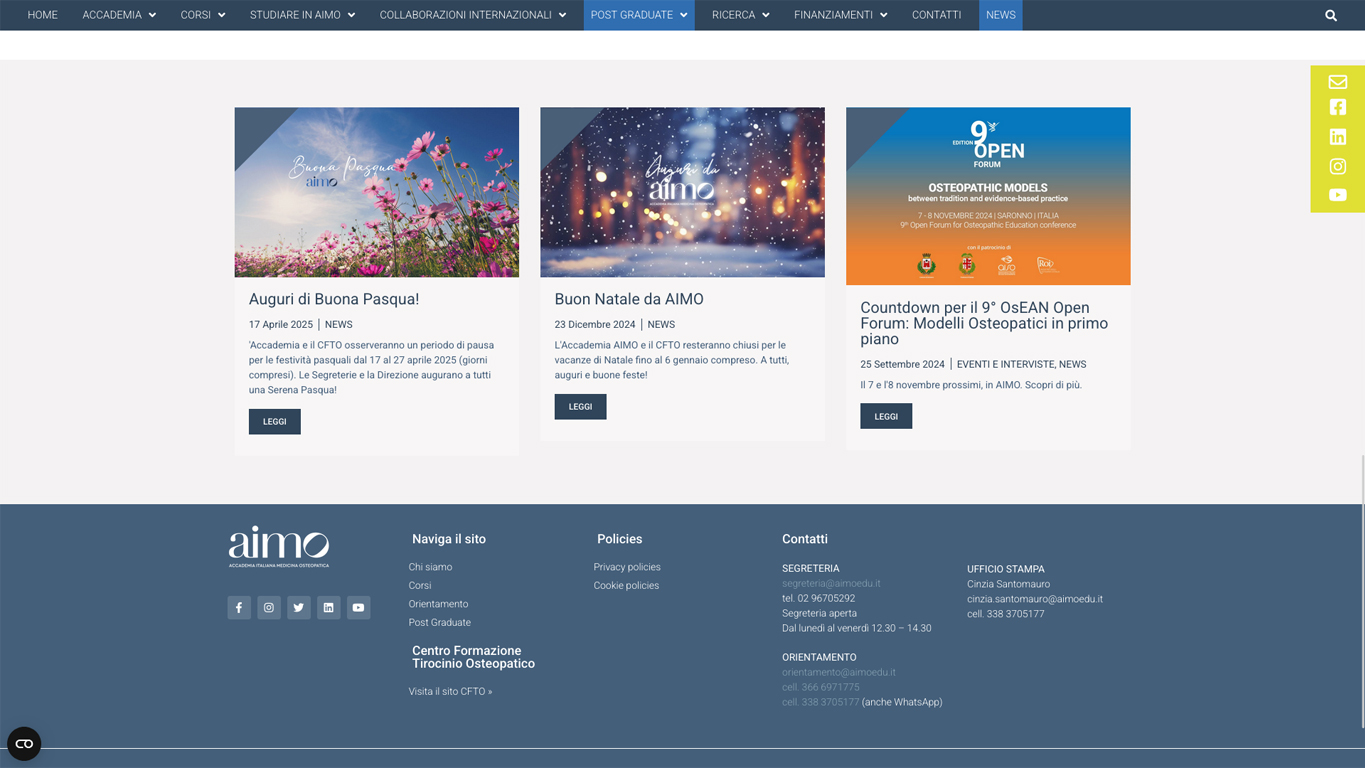Image resolution: width=1366 pixels, height=768 pixels.
Task: Click the footer Twitter icon
Action: click(299, 608)
